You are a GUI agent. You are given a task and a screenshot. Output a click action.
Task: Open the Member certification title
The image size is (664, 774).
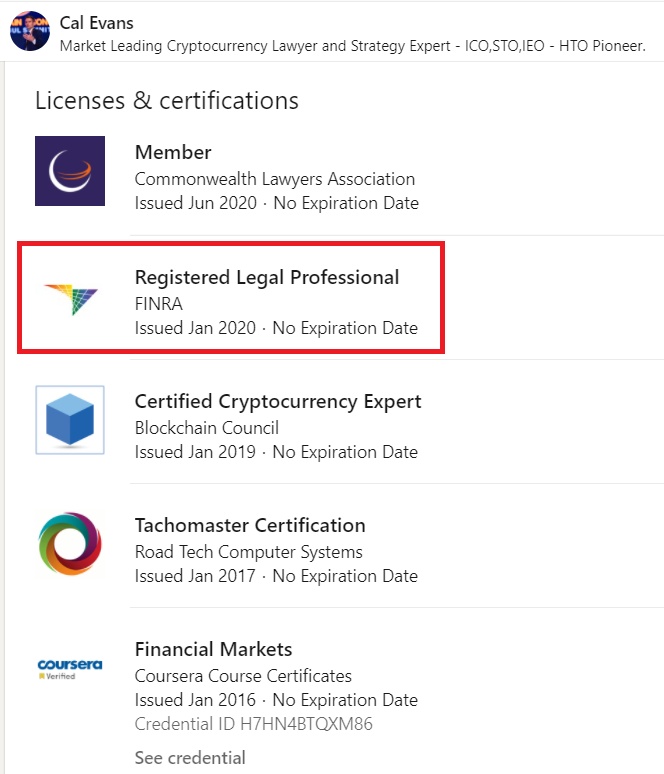coord(173,152)
